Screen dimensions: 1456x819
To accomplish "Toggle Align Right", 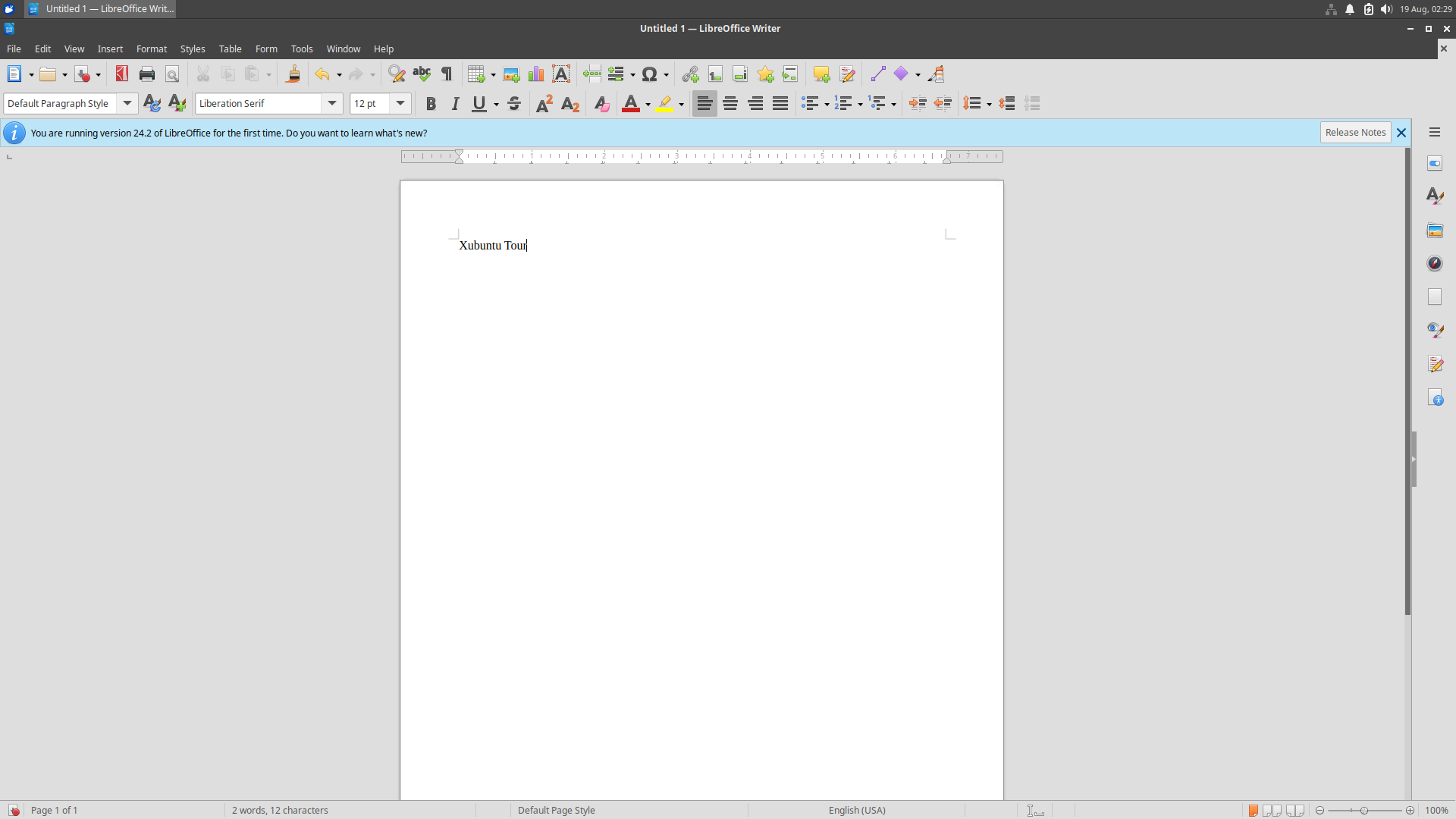I will tap(755, 104).
